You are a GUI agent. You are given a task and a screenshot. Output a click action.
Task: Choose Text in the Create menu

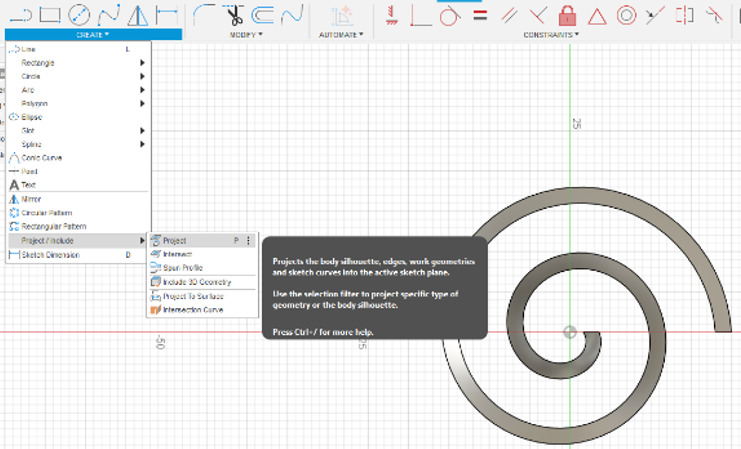(x=78, y=185)
